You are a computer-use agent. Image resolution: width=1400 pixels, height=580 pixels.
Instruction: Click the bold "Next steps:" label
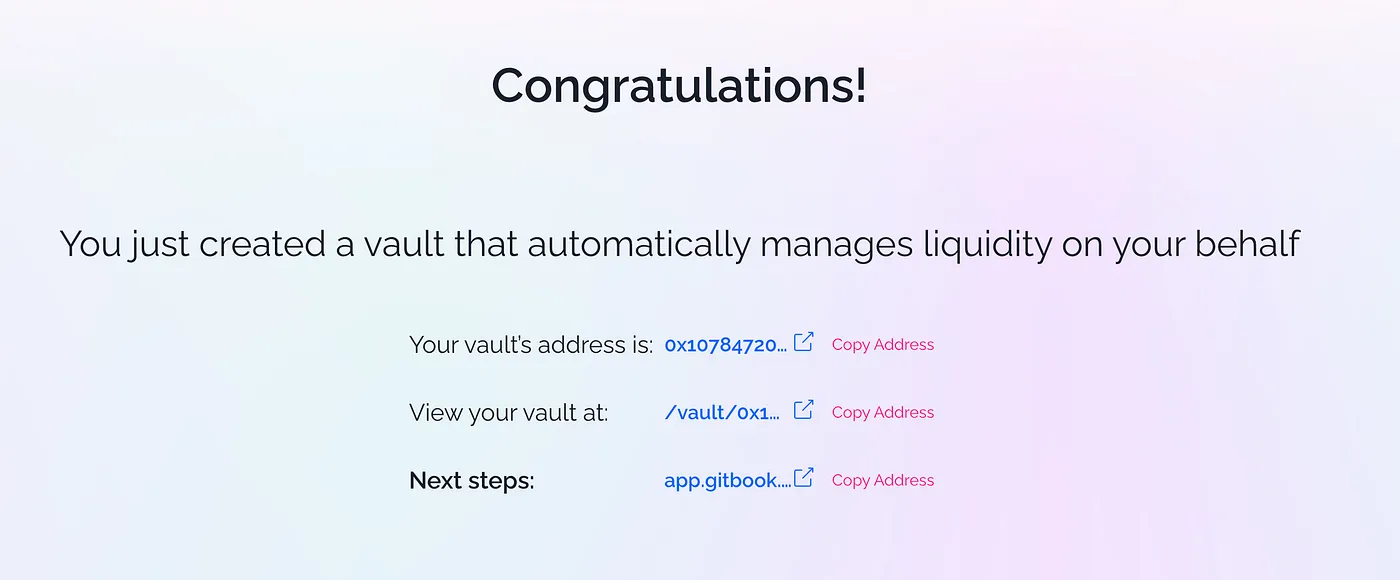click(471, 481)
